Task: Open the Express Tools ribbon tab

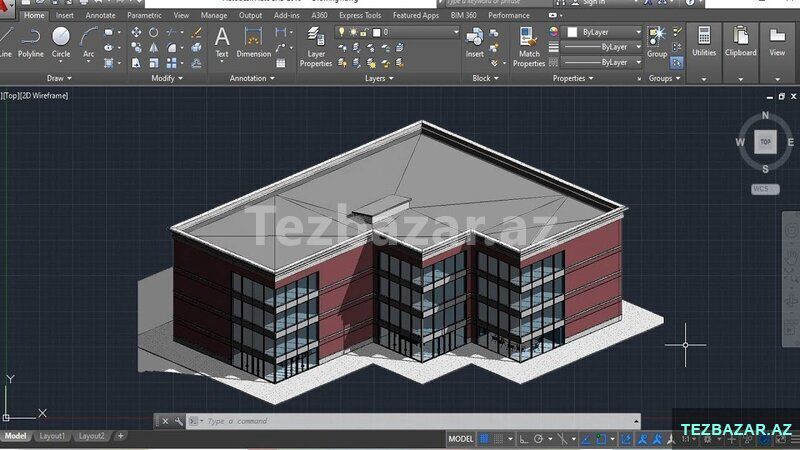Action: point(360,15)
